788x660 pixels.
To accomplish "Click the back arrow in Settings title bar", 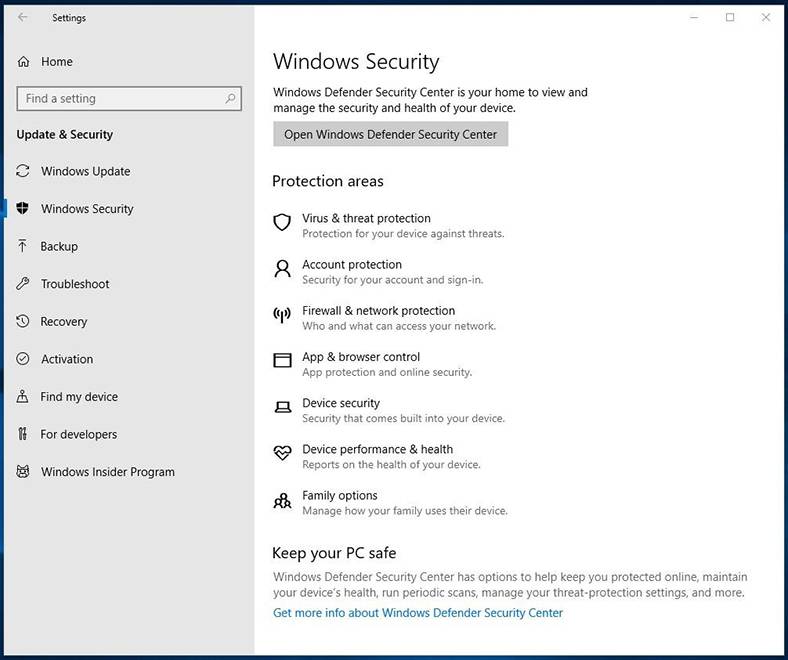I will [x=23, y=18].
